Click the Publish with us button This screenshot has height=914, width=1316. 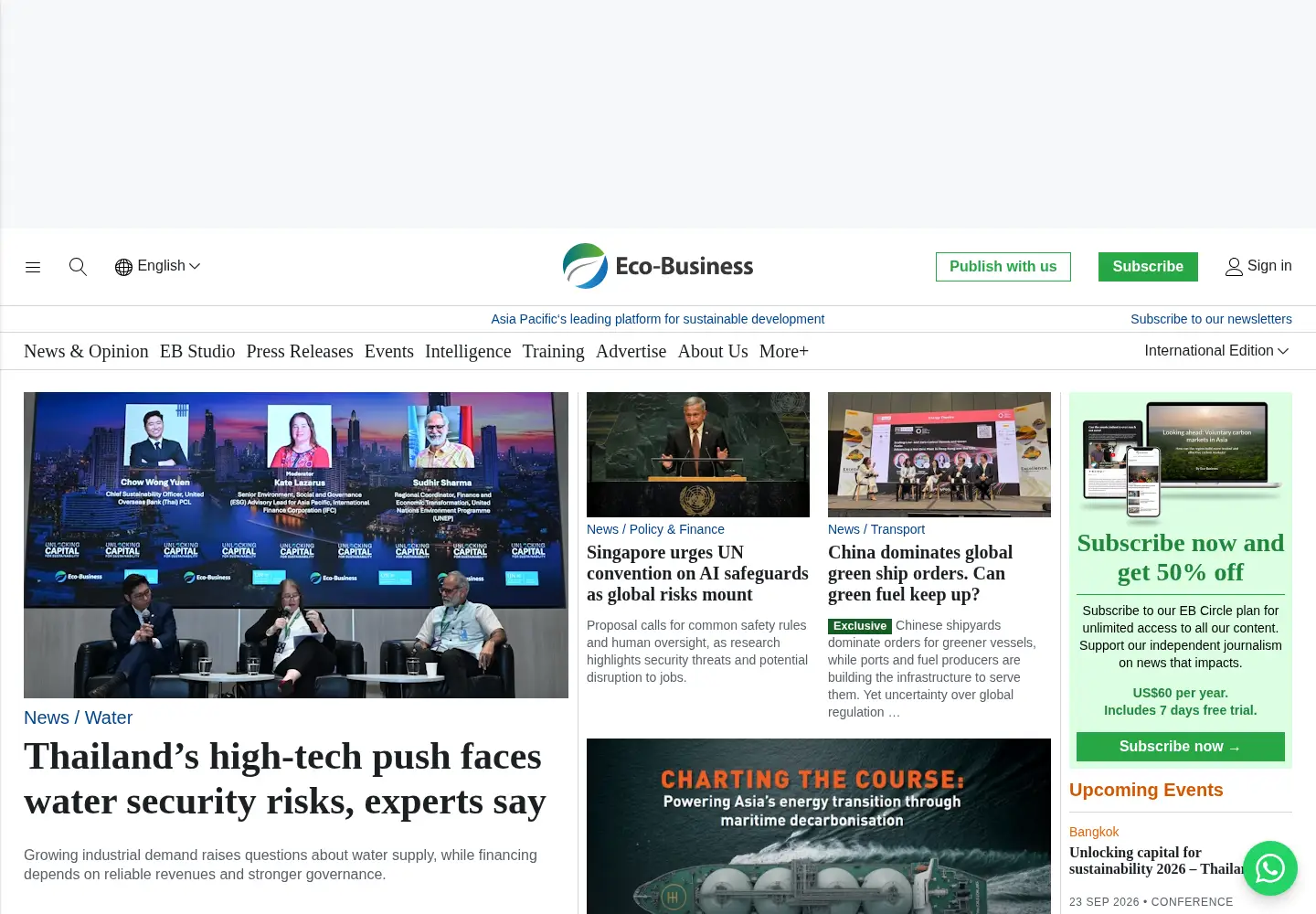tap(1003, 267)
